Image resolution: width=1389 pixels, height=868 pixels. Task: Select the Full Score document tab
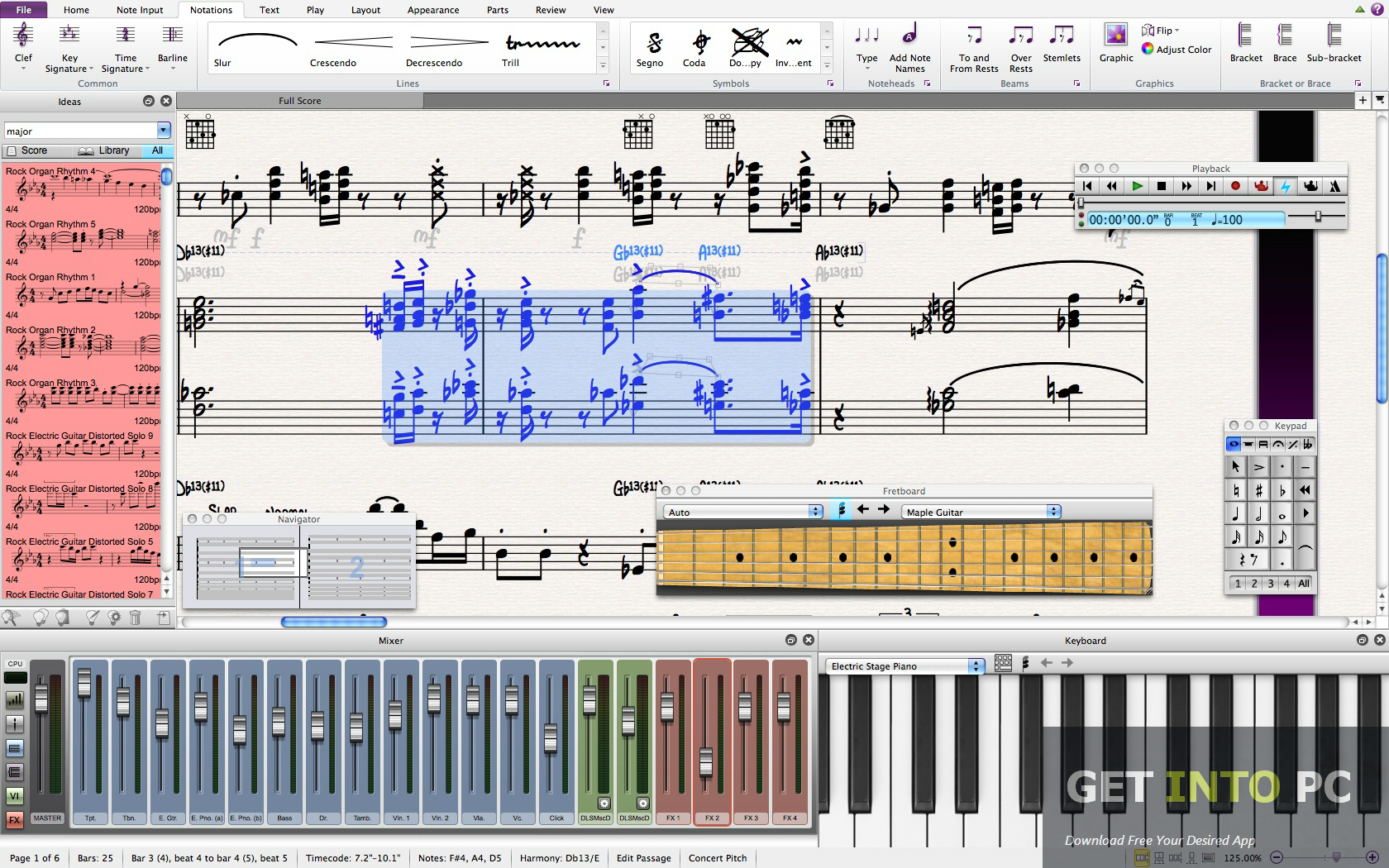(x=300, y=101)
